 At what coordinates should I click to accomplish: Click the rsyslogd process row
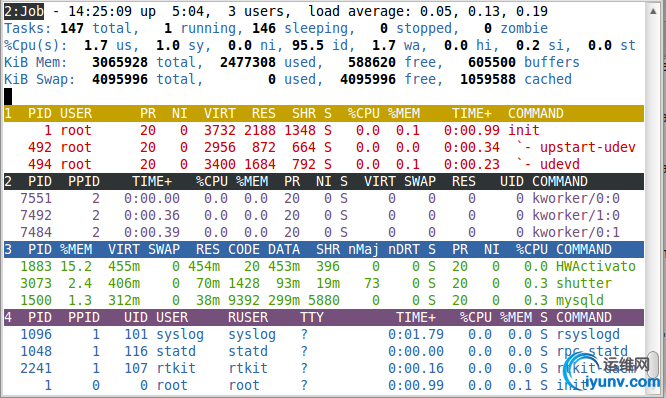pyautogui.click(x=324, y=334)
